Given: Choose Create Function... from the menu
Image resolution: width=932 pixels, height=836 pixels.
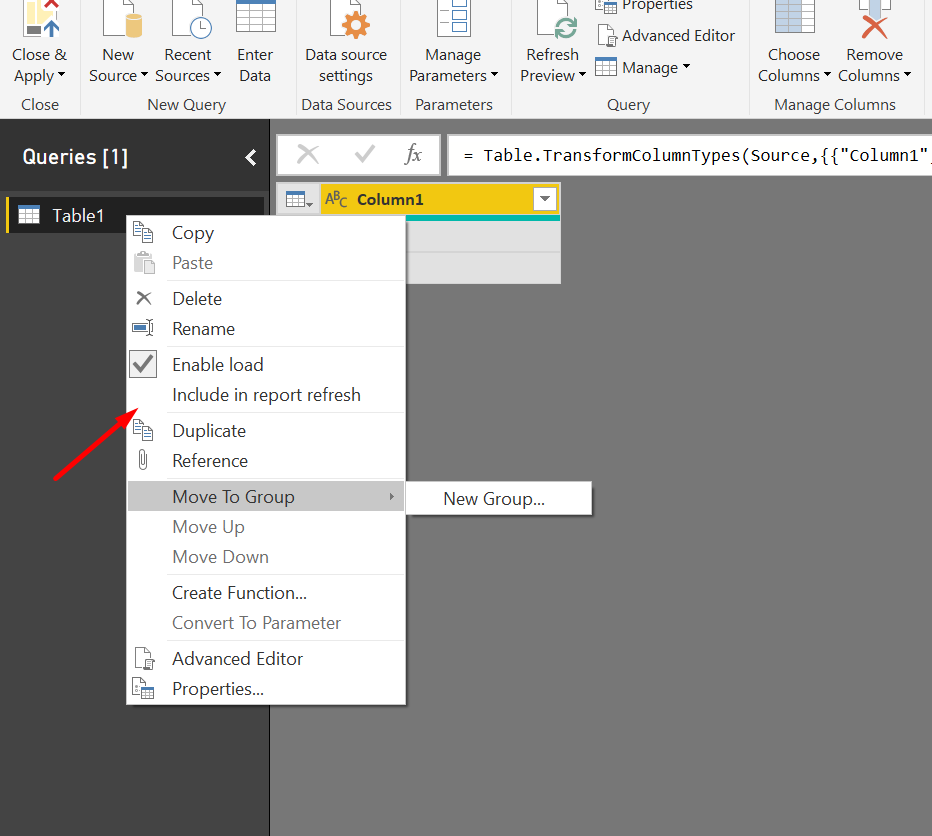Looking at the screenshot, I should [266, 593].
